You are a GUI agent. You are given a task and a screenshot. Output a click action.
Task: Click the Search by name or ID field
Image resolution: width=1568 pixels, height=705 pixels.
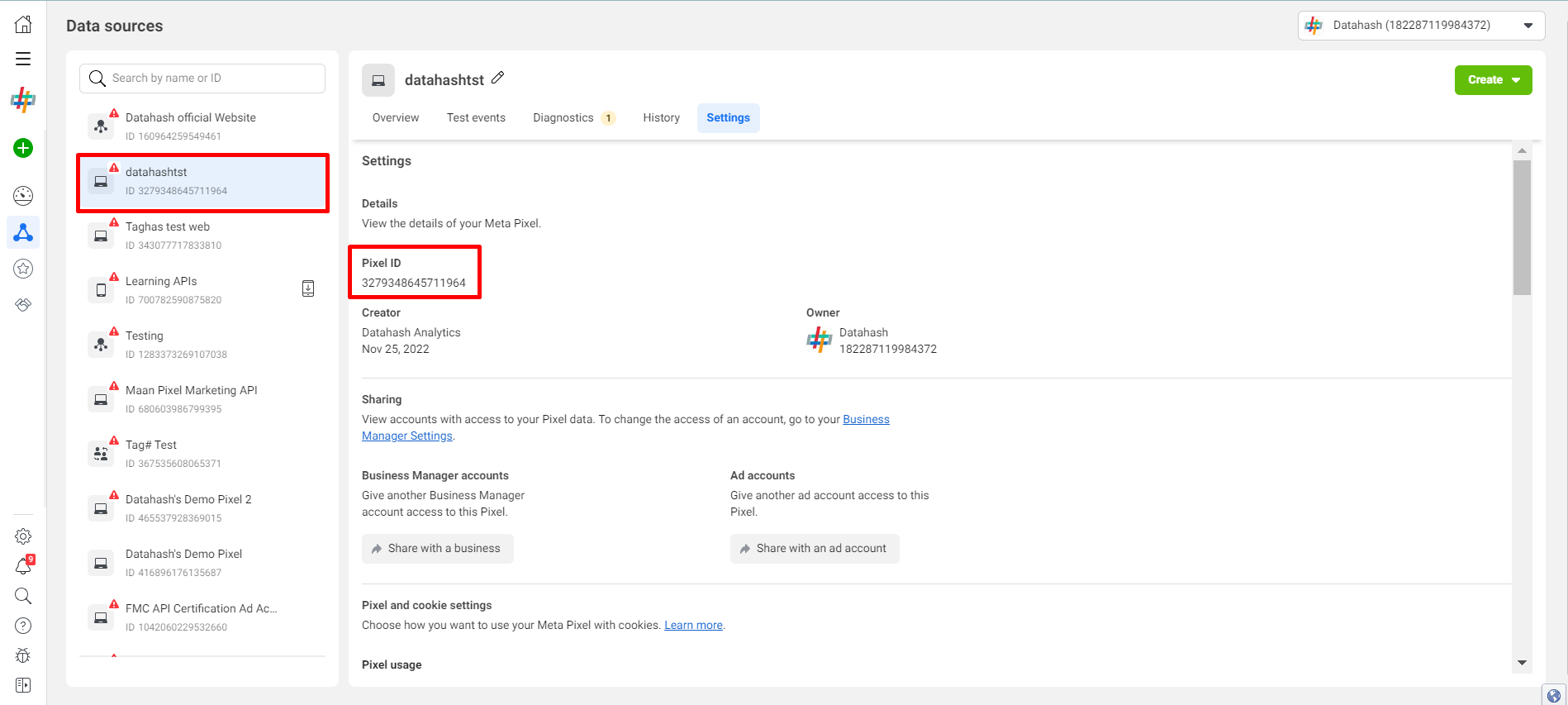(202, 79)
